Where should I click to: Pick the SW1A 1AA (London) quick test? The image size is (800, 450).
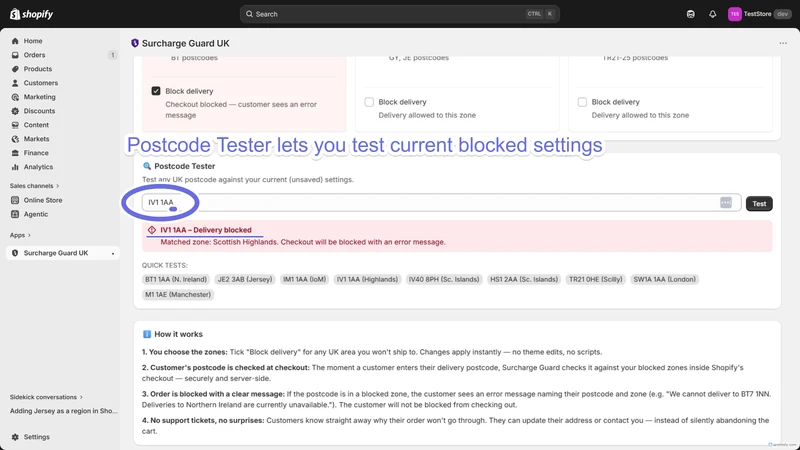pyautogui.click(x=664, y=279)
